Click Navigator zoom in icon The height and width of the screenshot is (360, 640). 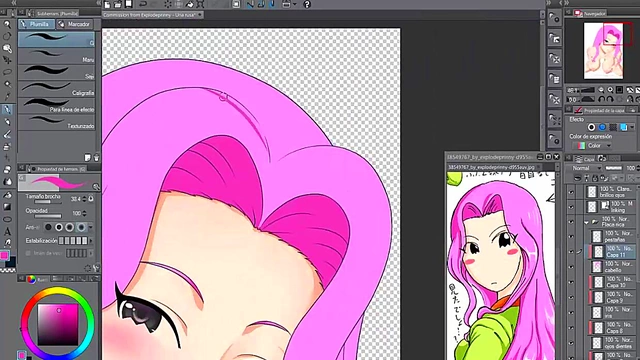coord(610,90)
